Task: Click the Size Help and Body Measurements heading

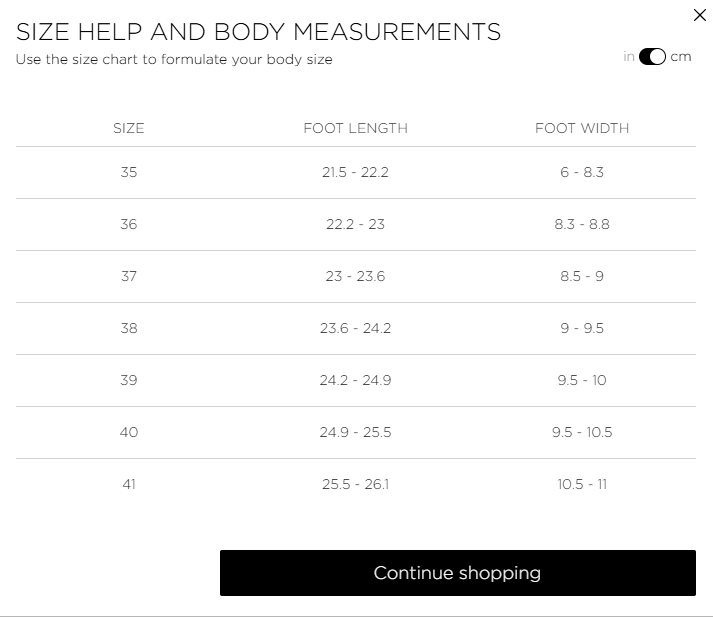Action: 258,32
